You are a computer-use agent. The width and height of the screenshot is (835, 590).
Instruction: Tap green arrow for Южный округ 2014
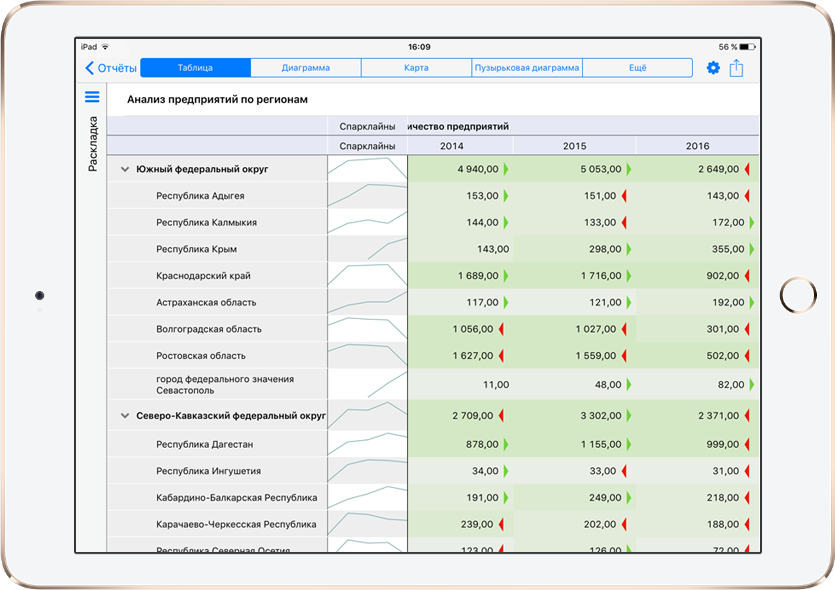[505, 169]
